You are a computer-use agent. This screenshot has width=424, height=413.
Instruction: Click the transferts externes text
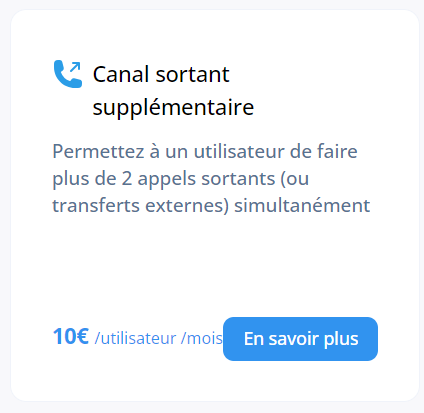tap(141, 205)
